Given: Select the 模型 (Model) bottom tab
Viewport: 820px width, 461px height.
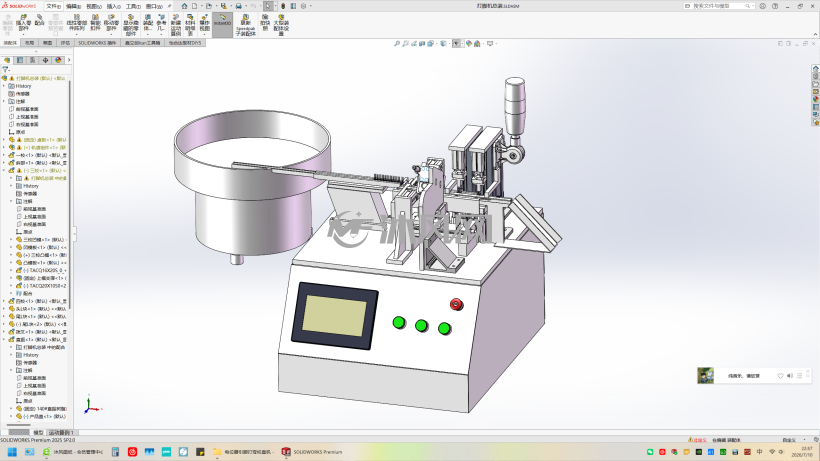Looking at the screenshot, I should [x=38, y=433].
